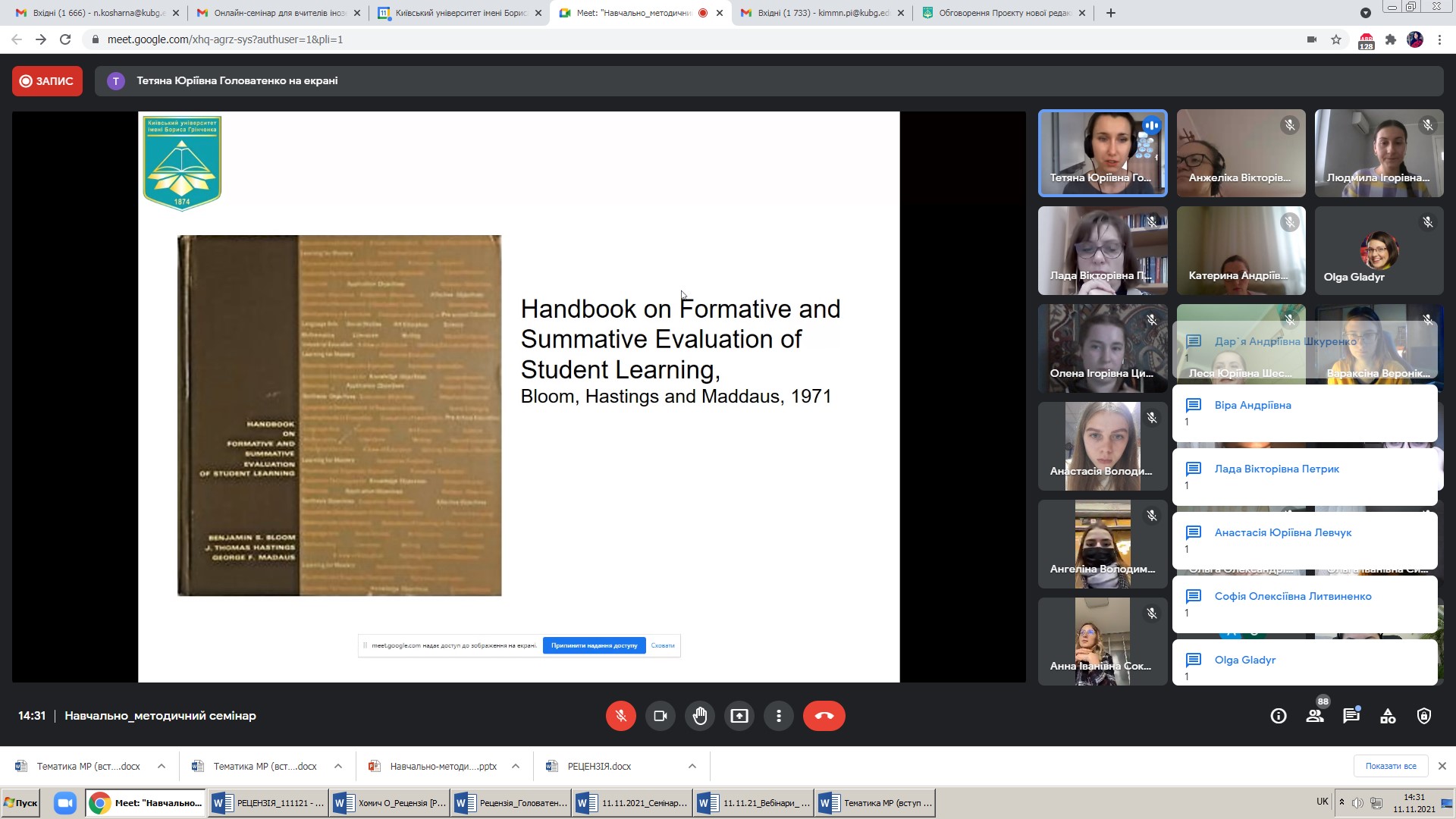
Task: Toggle the camera on/off button
Action: click(660, 716)
